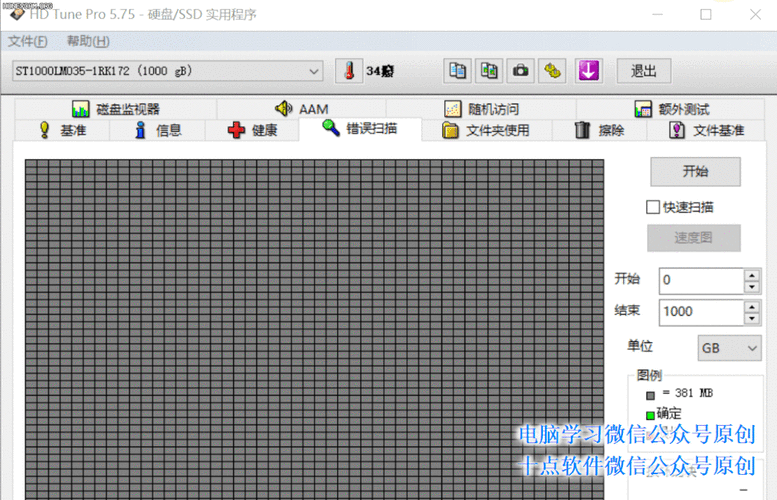Increase the 开始 start value with up arrow

[752, 274]
